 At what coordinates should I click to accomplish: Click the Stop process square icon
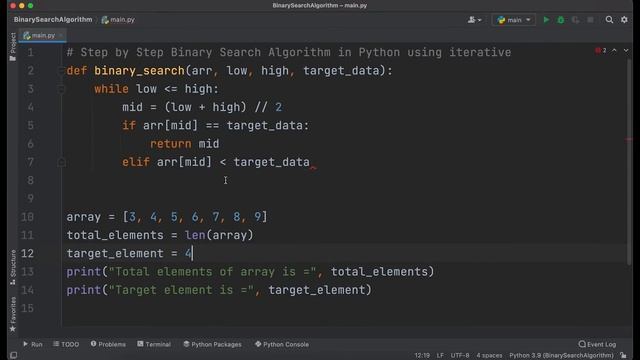tap(590, 20)
